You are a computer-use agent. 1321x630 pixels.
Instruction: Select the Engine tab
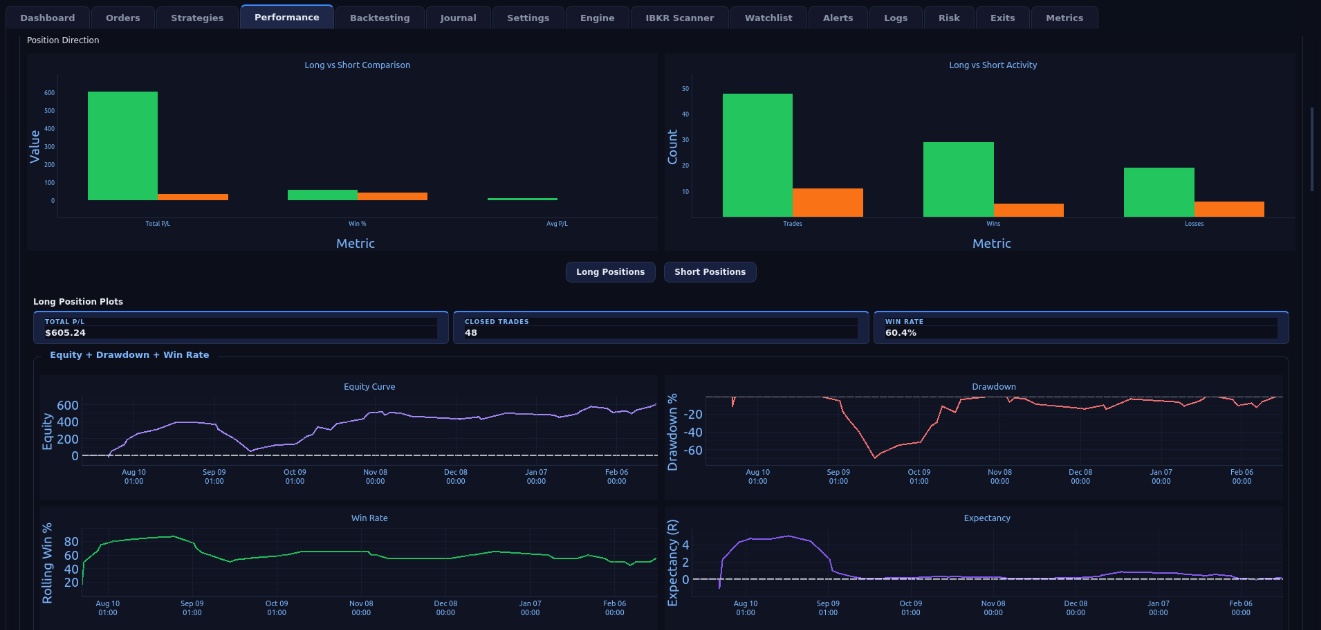[596, 17]
